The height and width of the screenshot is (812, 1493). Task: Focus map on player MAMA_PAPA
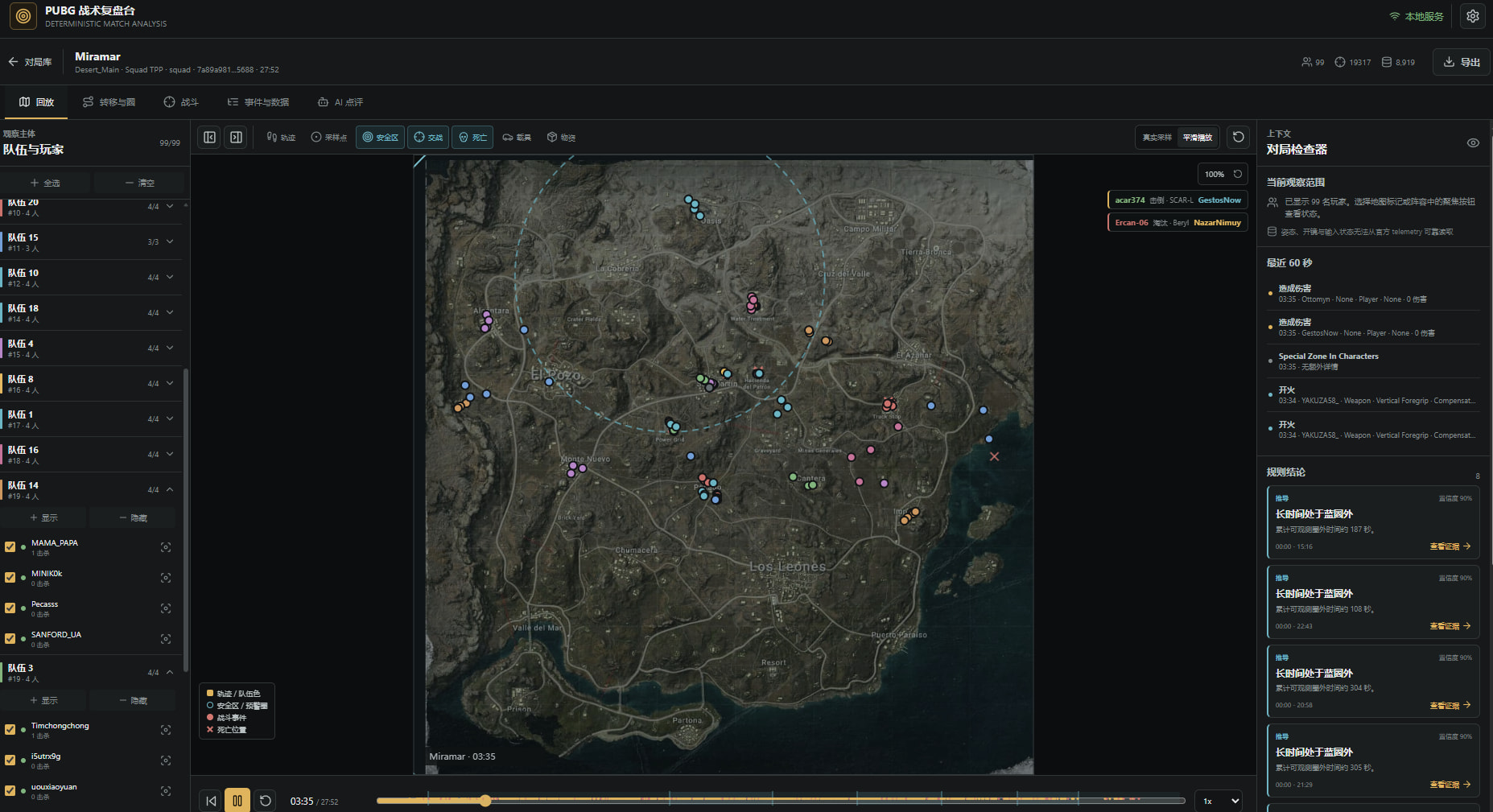pos(166,547)
